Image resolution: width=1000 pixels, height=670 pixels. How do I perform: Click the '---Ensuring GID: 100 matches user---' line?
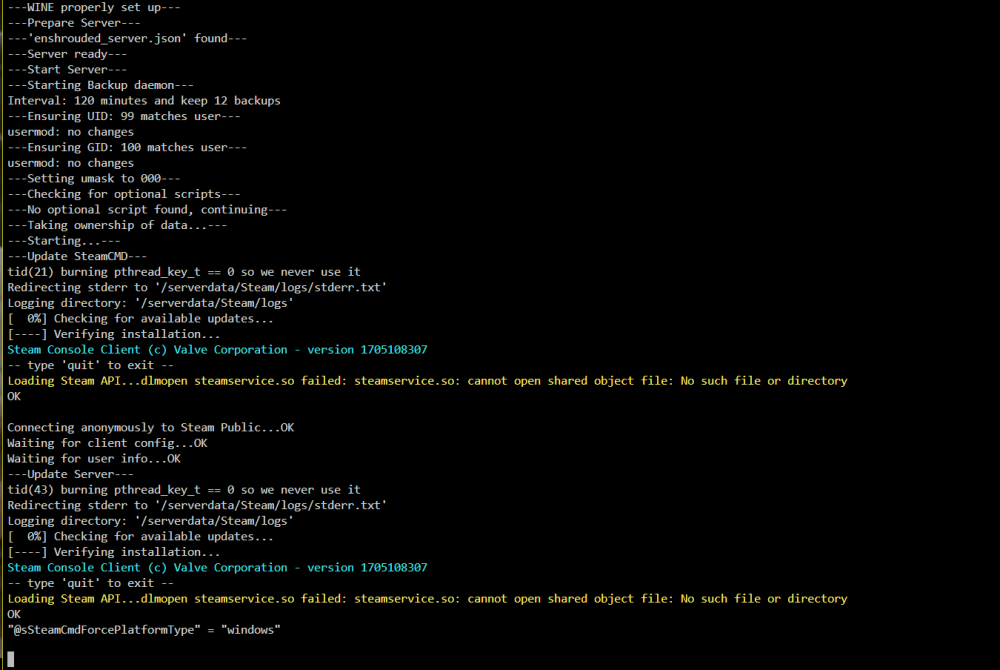coord(127,147)
